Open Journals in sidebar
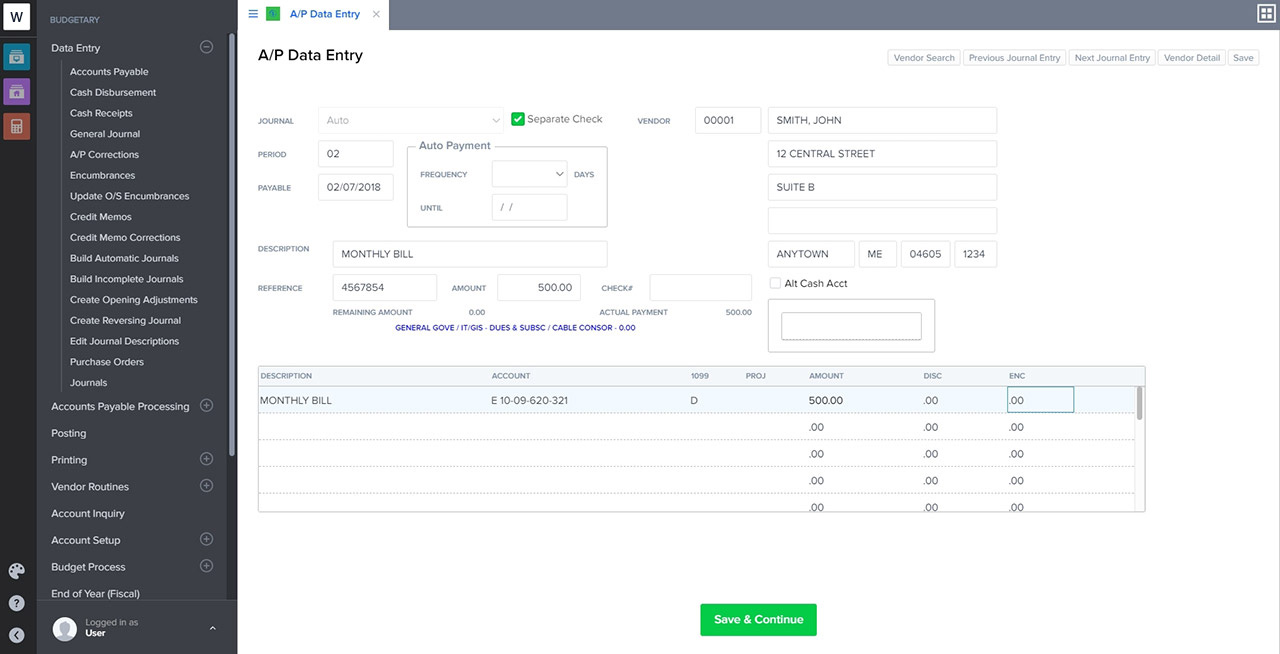1280x654 pixels. pos(88,383)
